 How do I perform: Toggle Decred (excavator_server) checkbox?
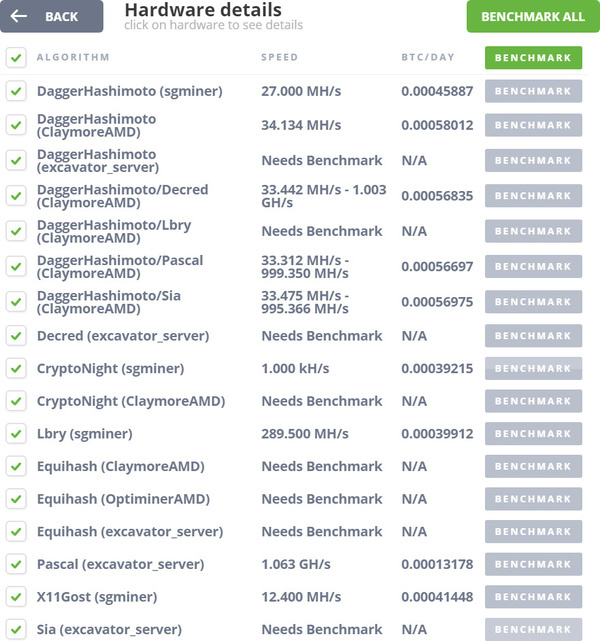point(15,336)
